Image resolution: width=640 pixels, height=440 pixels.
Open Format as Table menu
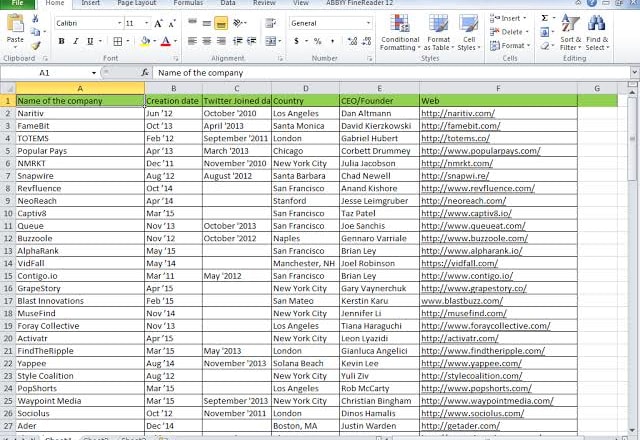(x=439, y=33)
